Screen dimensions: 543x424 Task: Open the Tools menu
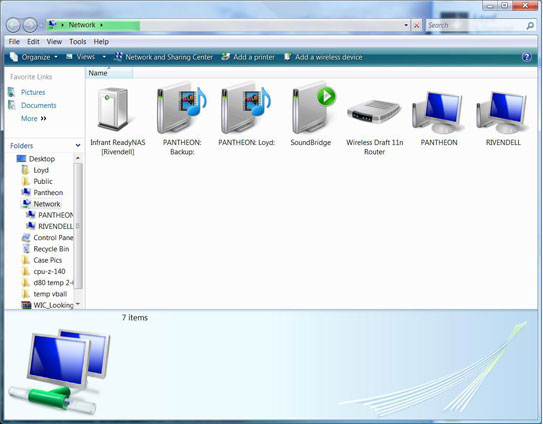click(x=78, y=42)
